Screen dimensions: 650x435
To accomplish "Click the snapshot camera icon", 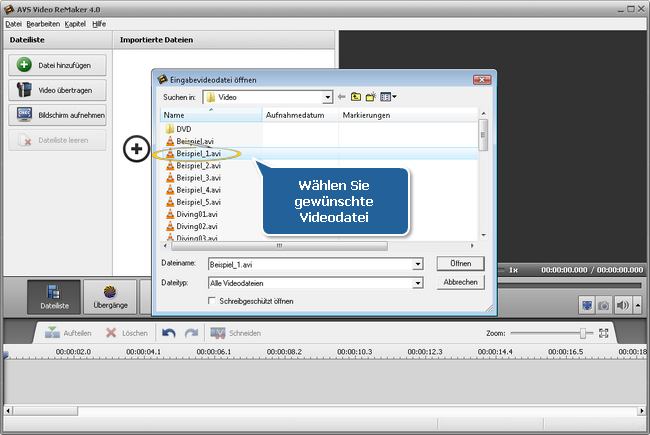I will 604,306.
